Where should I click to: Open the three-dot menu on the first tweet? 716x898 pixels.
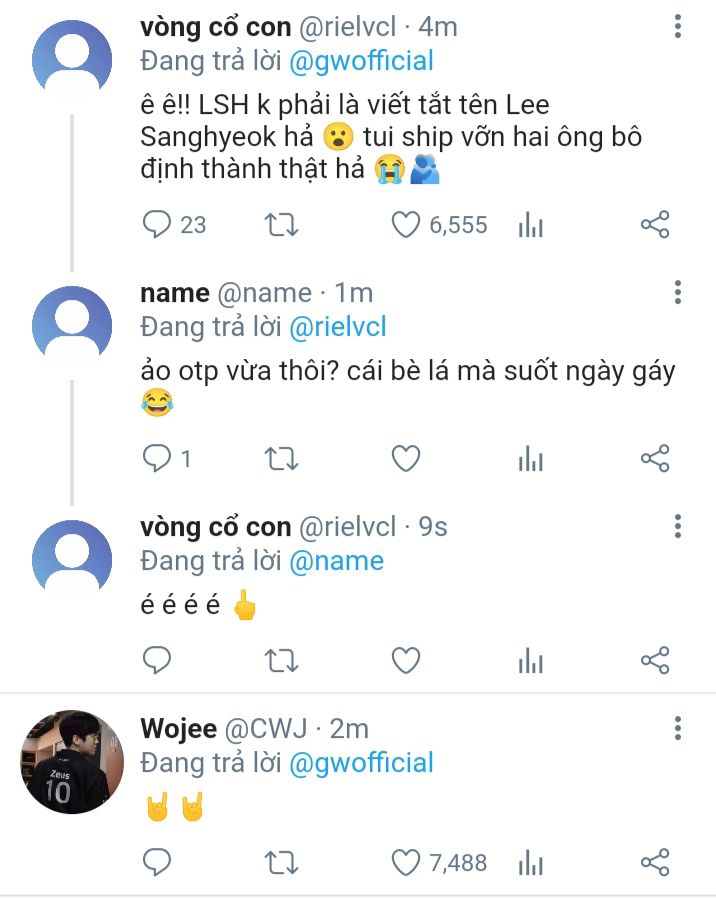pos(678,26)
